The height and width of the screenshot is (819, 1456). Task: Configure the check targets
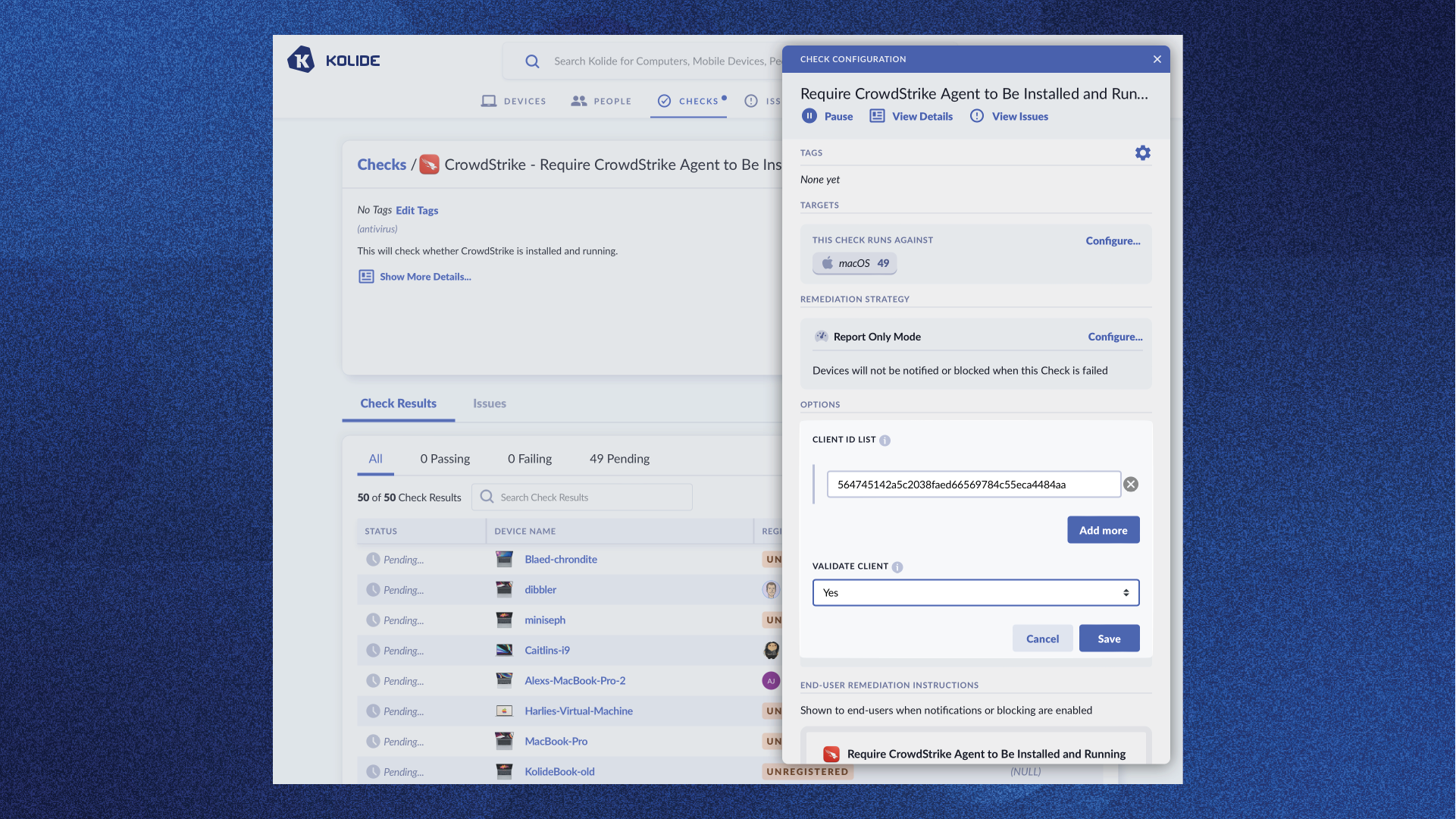point(1112,241)
